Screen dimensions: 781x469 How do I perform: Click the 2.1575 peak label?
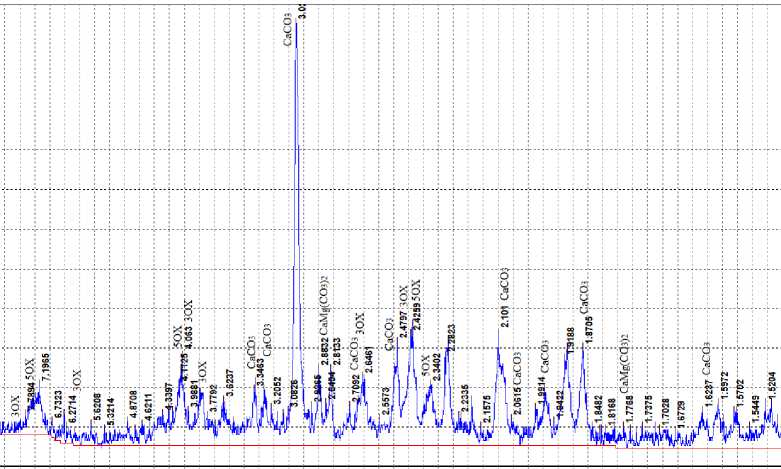point(487,408)
